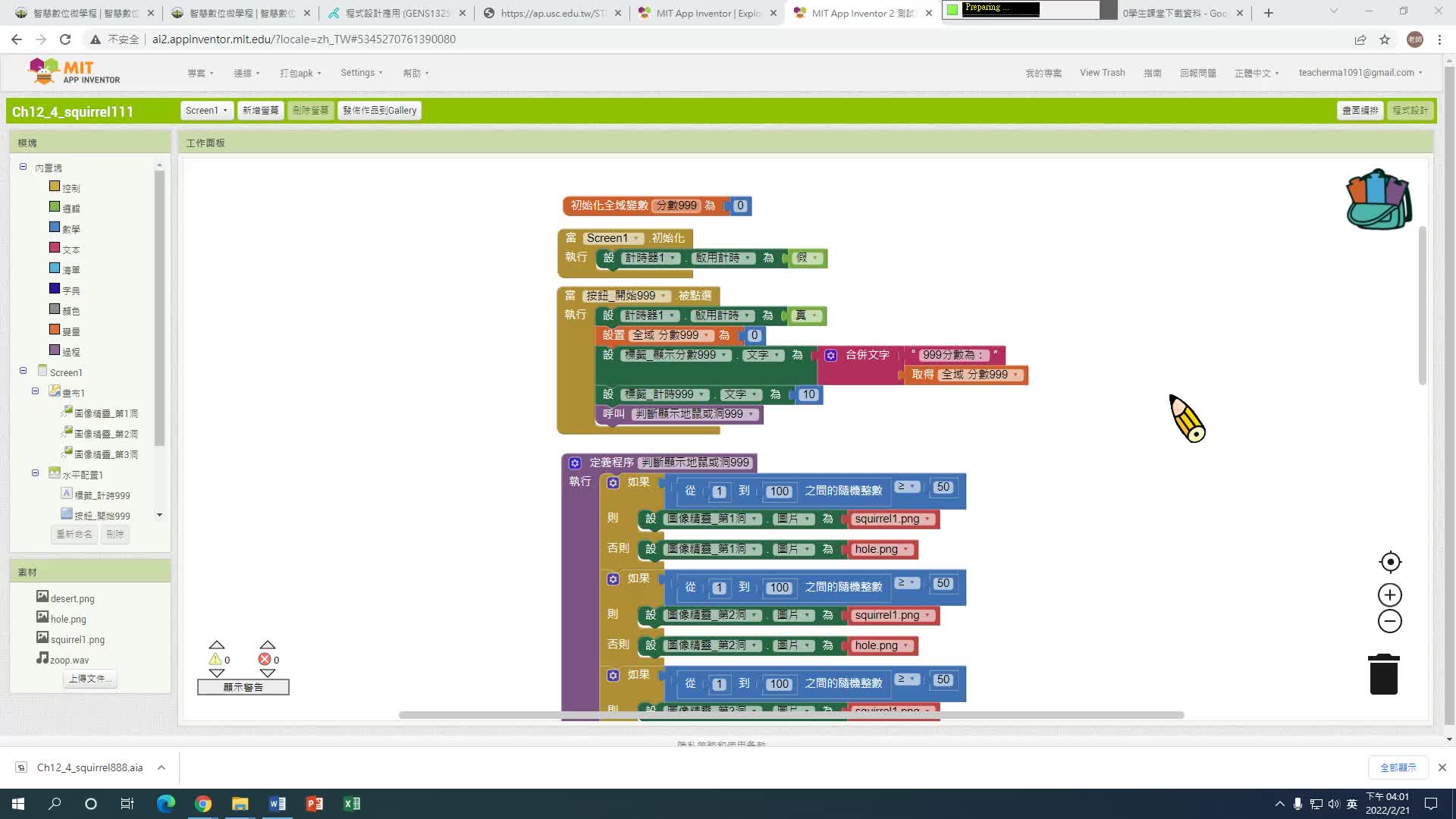Click the gear icon on 定義程序 block
This screenshot has width=1456, height=819.
click(575, 463)
